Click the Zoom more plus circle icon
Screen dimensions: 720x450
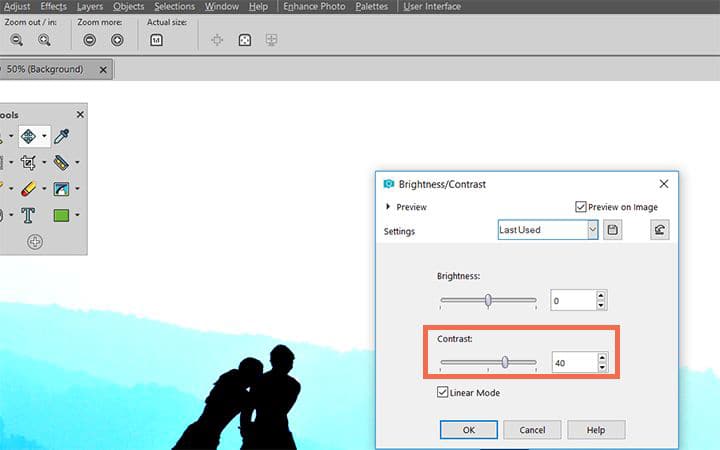pos(117,40)
